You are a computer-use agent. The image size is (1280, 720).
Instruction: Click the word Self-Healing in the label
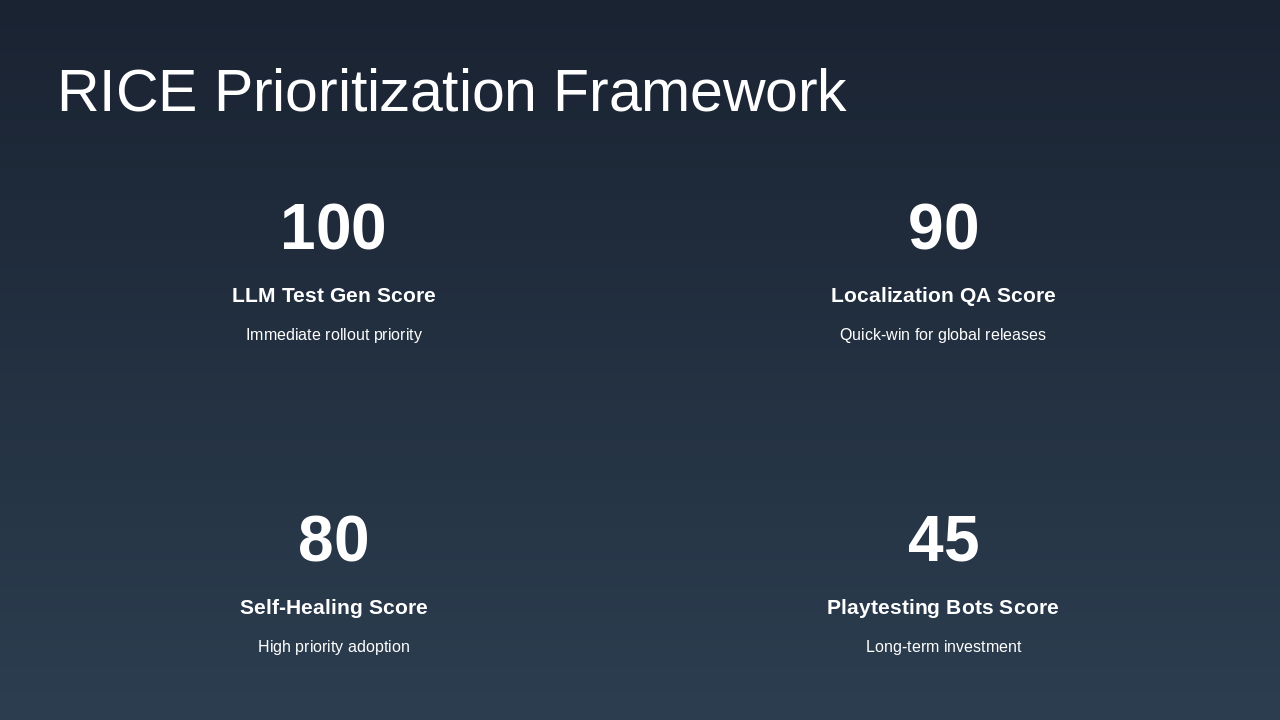pyautogui.click(x=301, y=607)
